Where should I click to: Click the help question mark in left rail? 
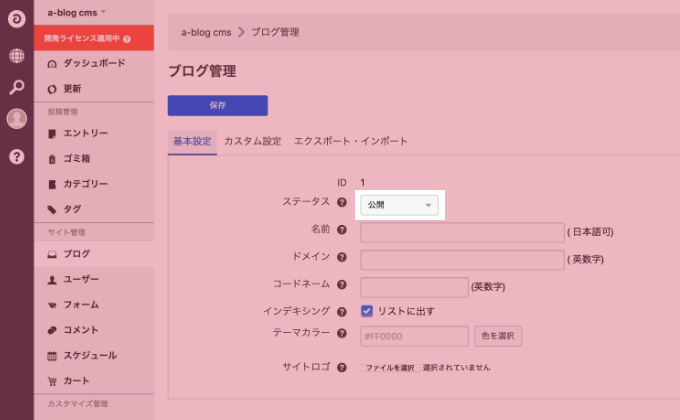[16, 156]
